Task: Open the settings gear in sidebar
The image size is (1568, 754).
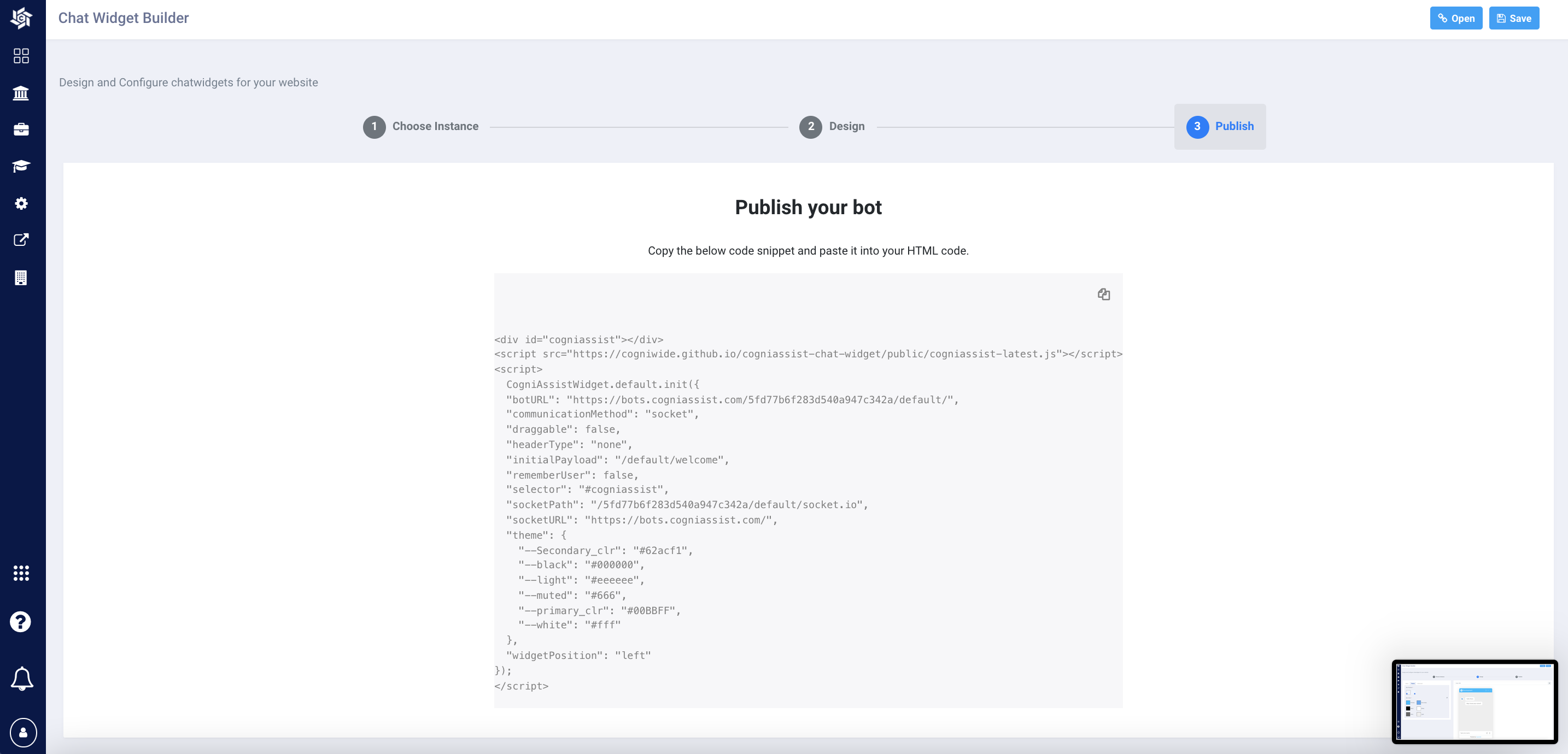Action: pyautogui.click(x=21, y=203)
